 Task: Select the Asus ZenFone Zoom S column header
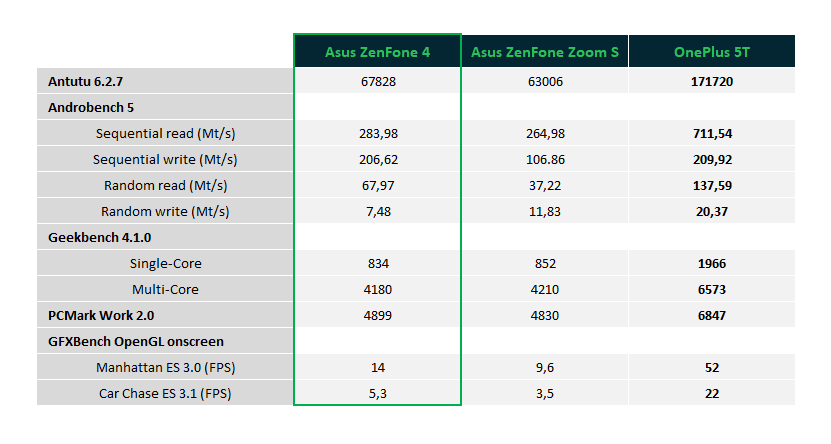(x=545, y=51)
